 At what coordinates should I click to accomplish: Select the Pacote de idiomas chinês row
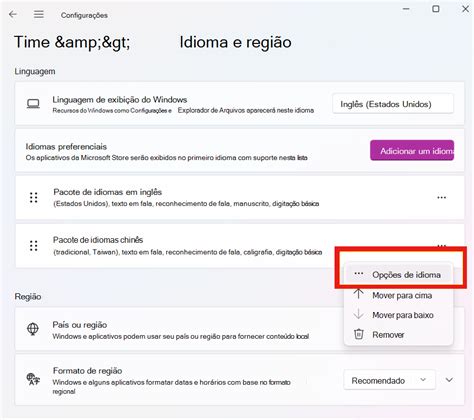coord(240,246)
